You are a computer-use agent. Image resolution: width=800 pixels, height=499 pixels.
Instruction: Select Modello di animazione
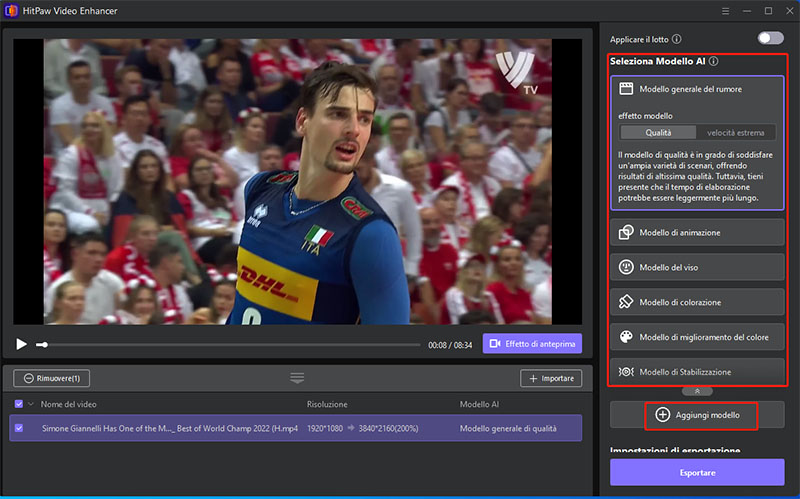[x=697, y=232]
